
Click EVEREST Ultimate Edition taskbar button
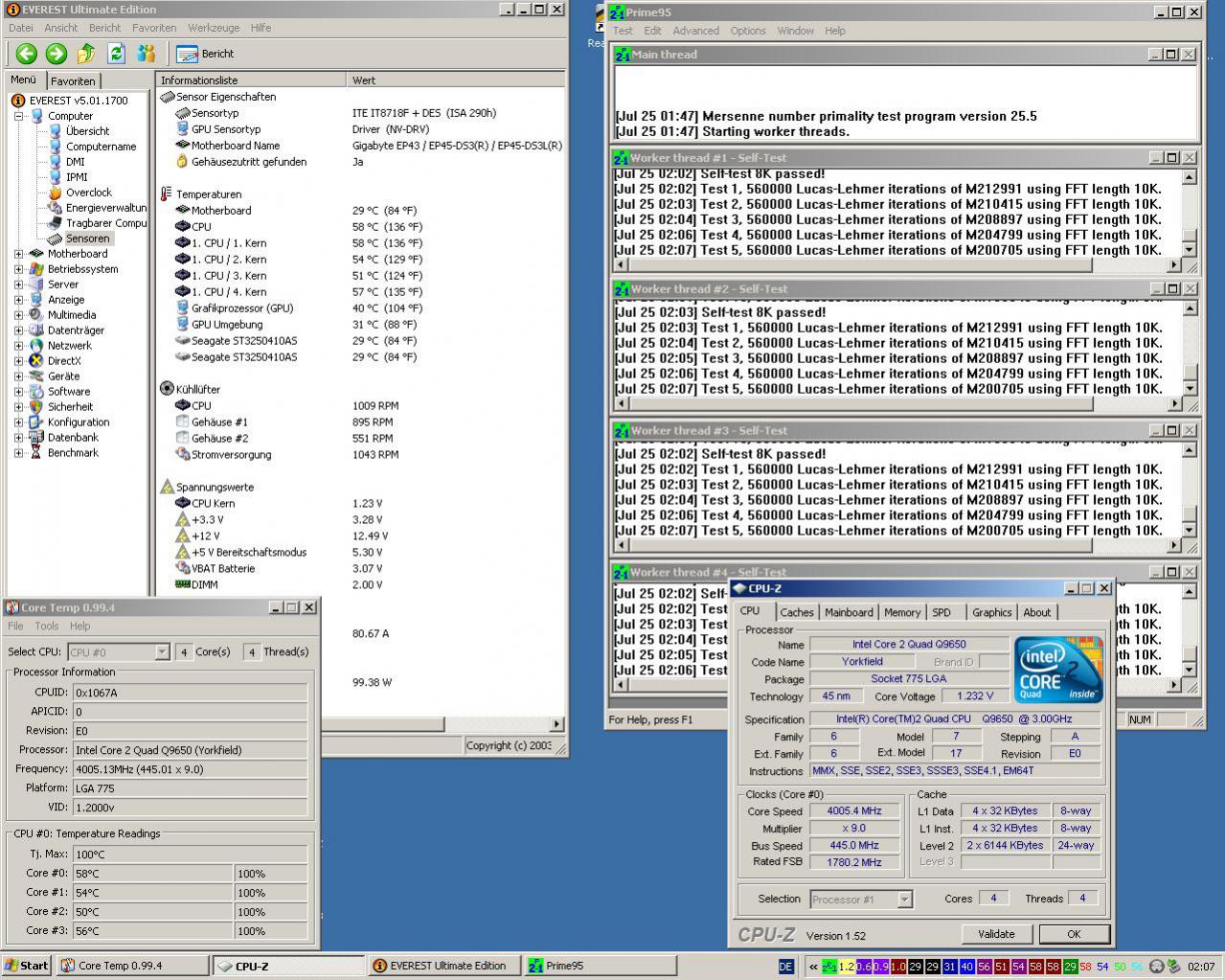(x=444, y=966)
